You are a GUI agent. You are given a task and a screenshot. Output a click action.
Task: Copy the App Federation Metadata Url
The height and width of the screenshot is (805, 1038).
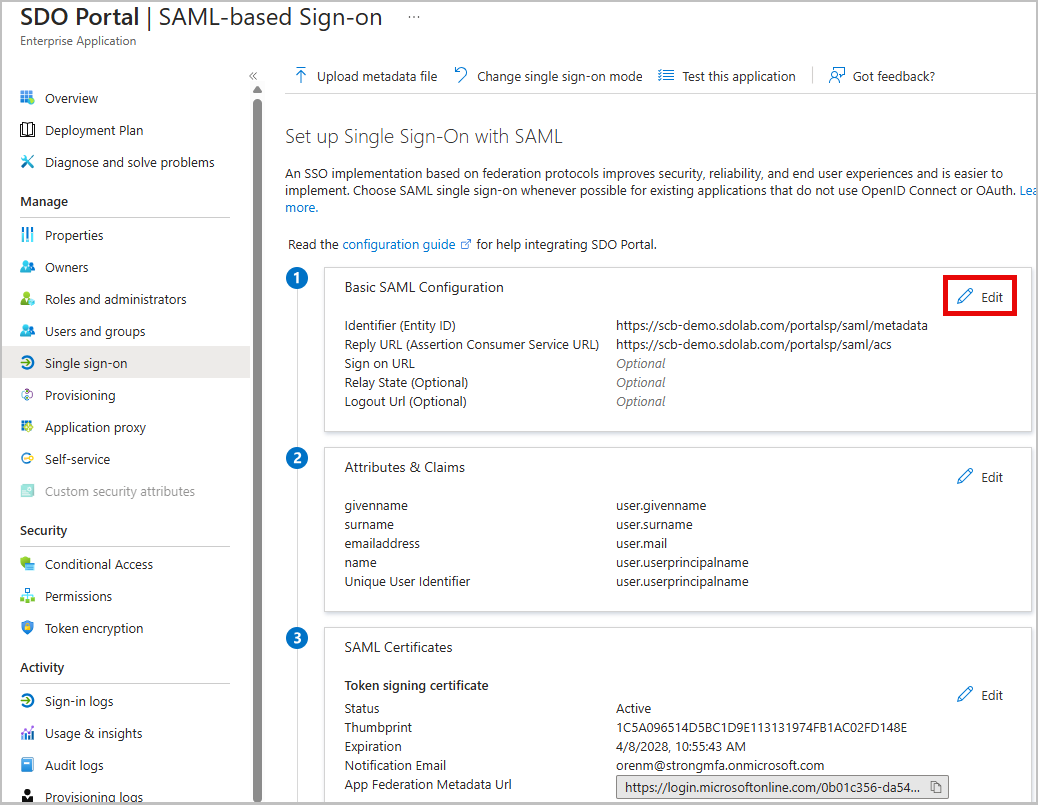tap(936, 787)
